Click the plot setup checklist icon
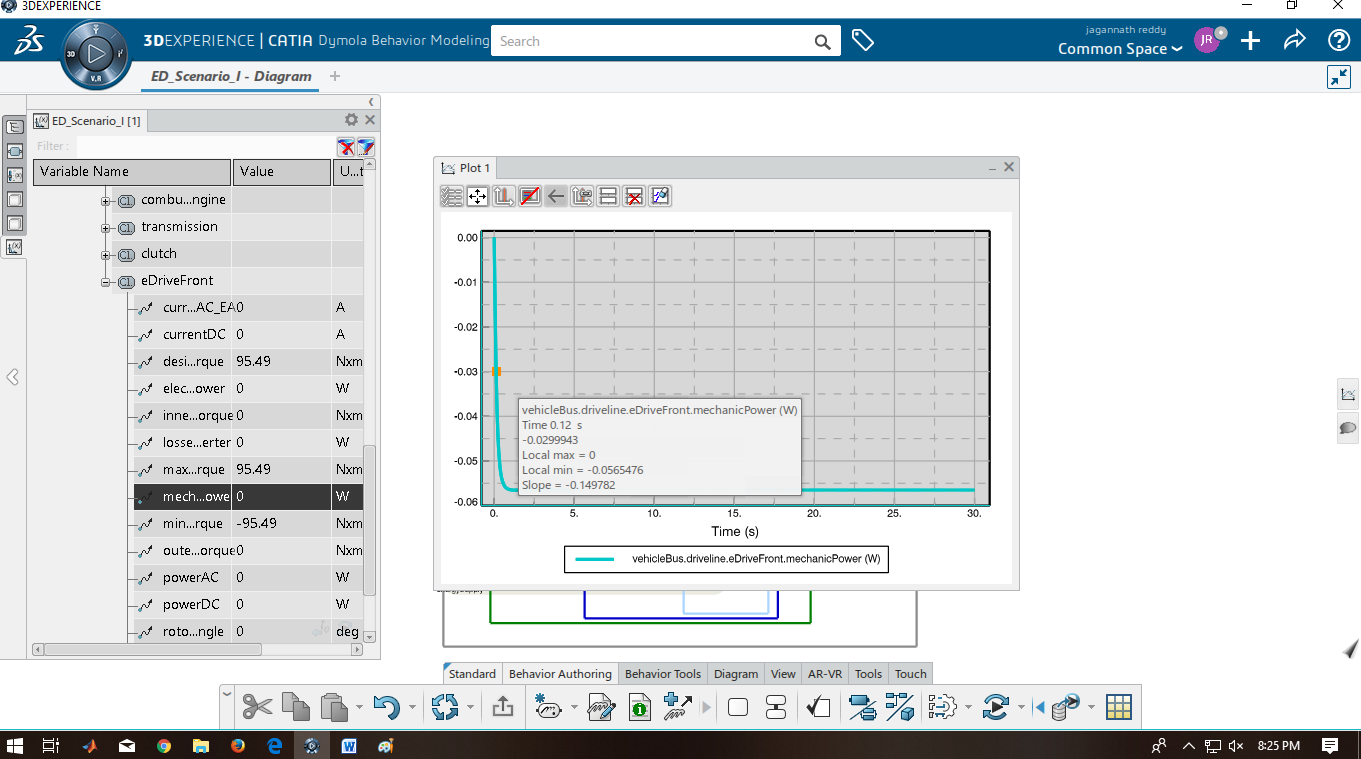 tap(452, 196)
